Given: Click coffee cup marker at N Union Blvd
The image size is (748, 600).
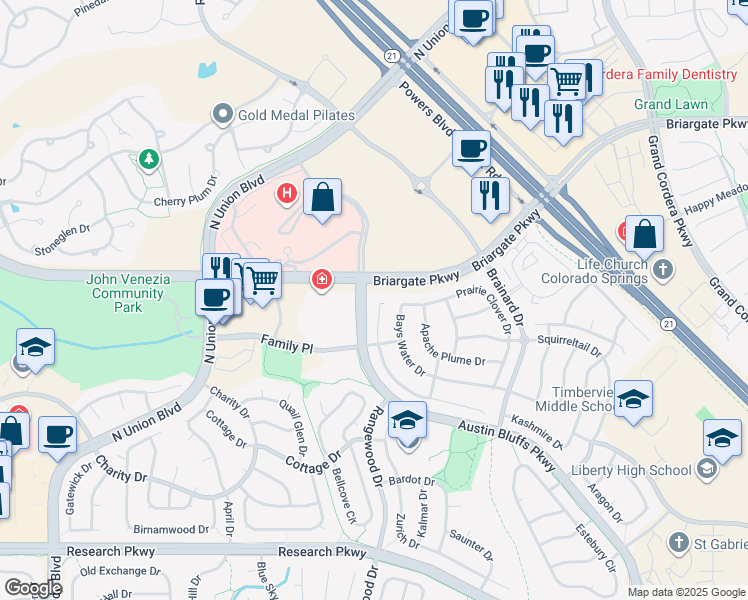Looking at the screenshot, I should coord(215,301).
